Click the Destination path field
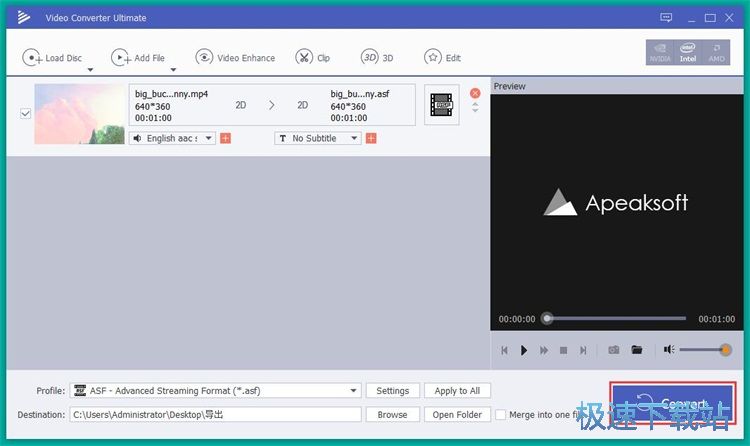Screen dimensions: 750x446 (215, 414)
